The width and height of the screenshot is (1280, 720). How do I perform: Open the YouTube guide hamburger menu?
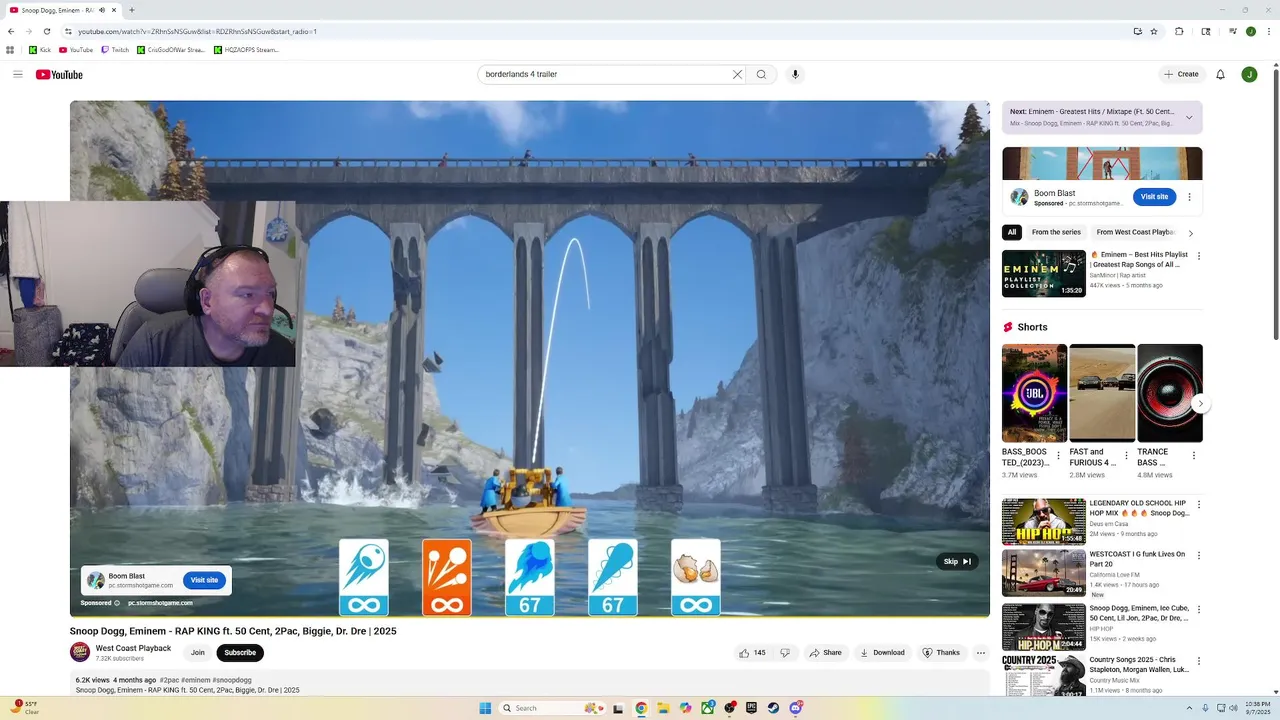tap(17, 74)
